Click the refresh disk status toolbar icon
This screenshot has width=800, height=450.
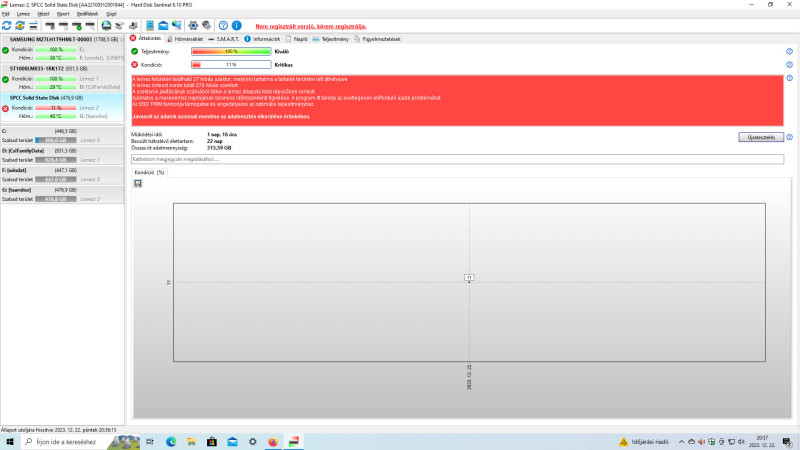point(7,26)
